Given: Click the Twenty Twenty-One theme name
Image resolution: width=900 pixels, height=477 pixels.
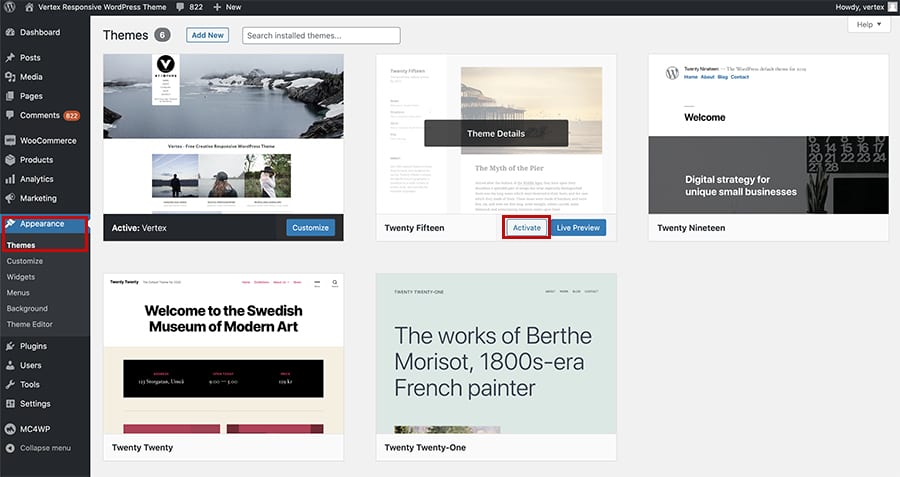Looking at the screenshot, I should [x=425, y=447].
